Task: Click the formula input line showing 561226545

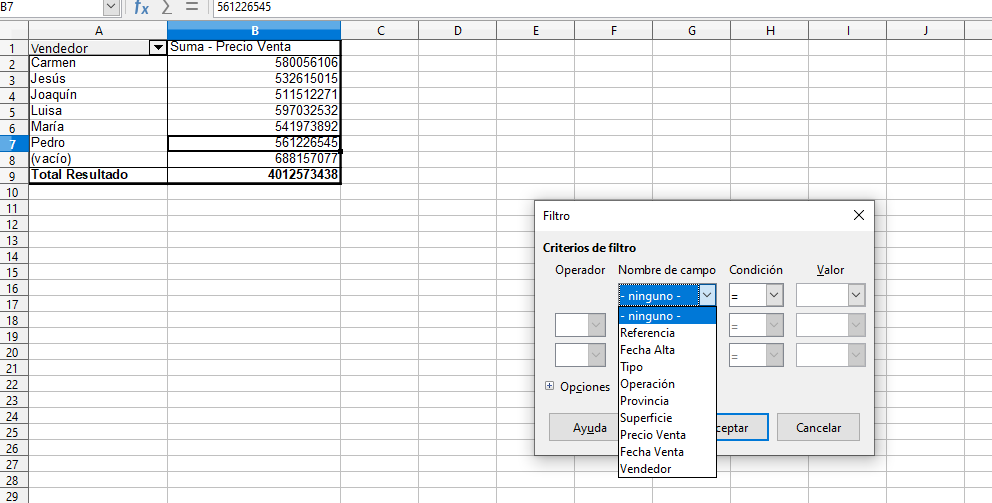Action: point(601,7)
